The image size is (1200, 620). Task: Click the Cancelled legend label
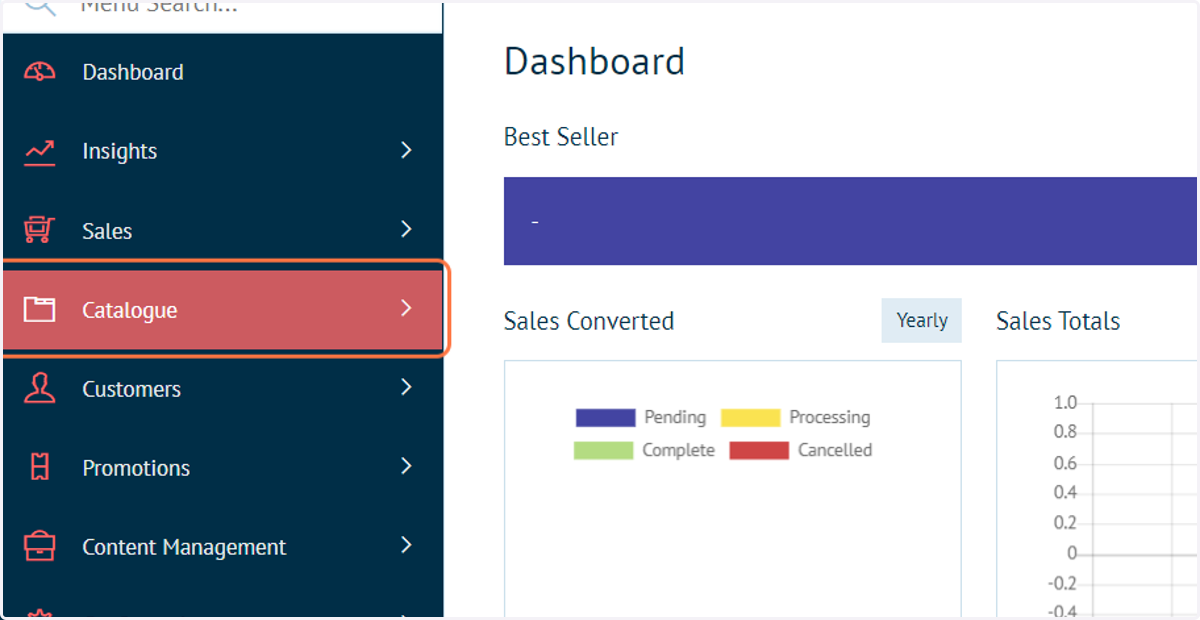(835, 450)
